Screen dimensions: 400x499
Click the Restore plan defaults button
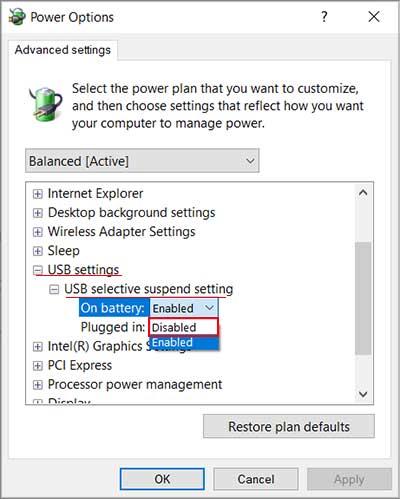pyautogui.click(x=289, y=426)
